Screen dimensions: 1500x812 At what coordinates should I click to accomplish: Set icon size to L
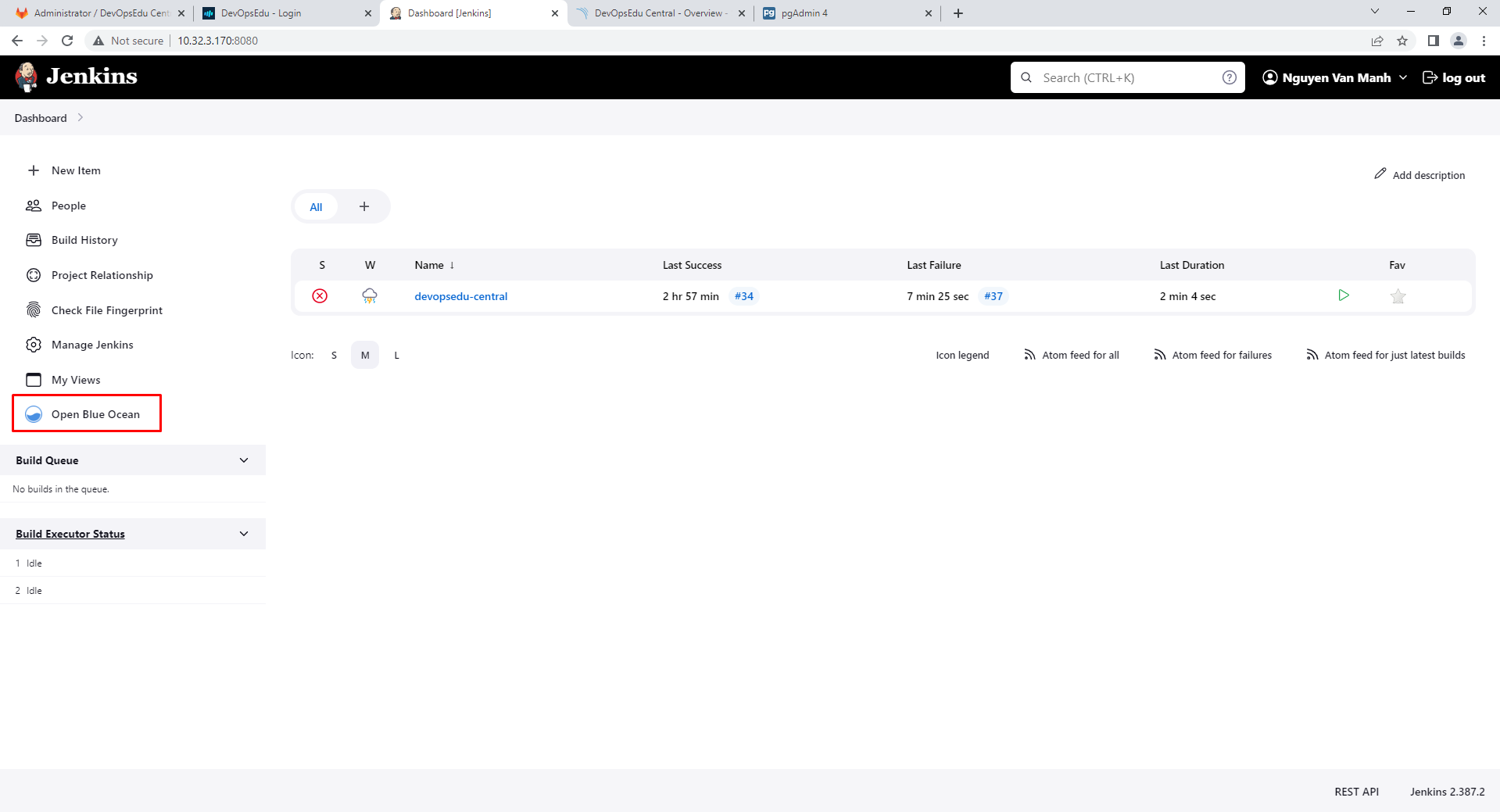click(396, 355)
